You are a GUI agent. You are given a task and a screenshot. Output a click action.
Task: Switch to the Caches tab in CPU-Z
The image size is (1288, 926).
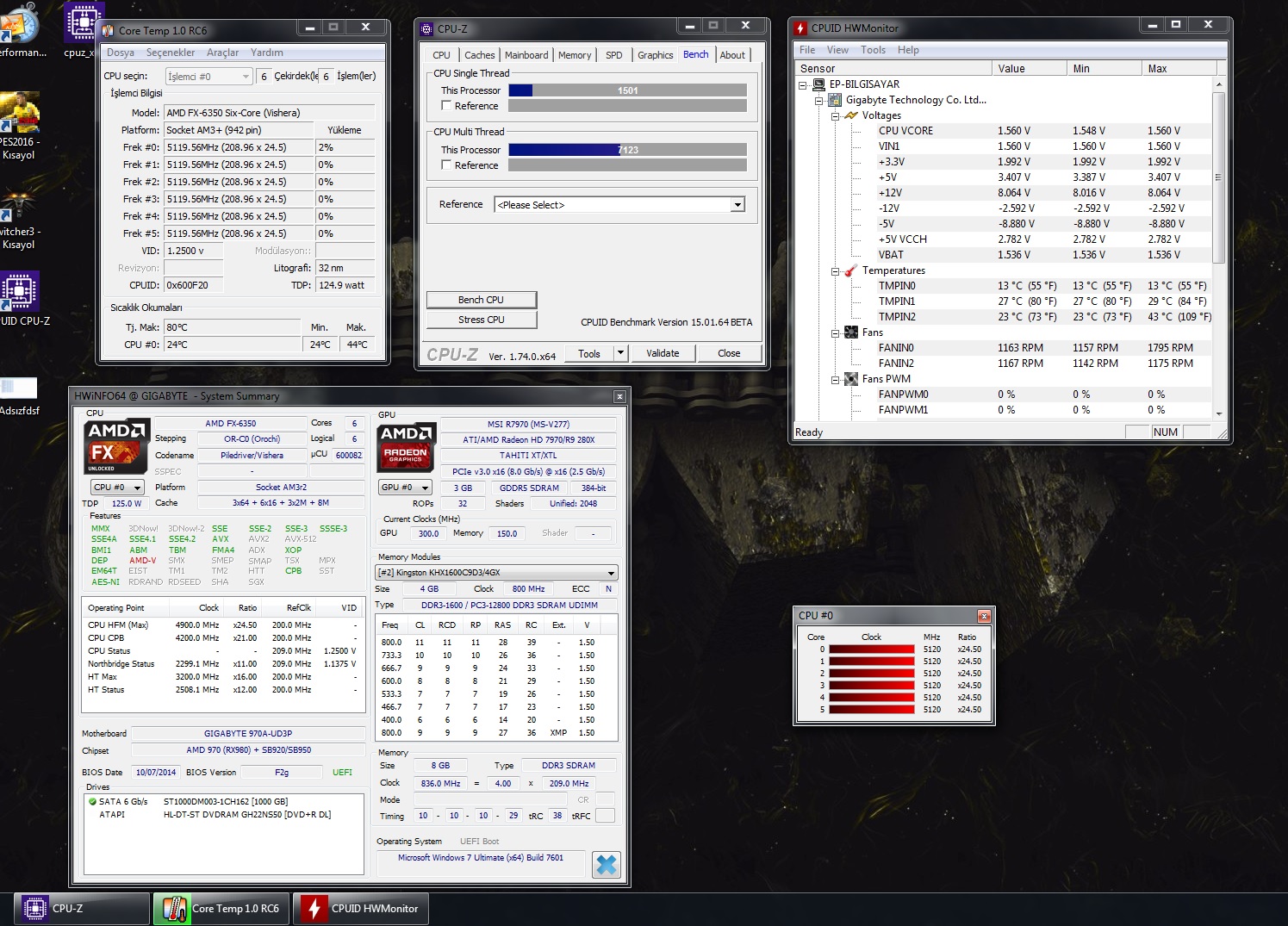(480, 55)
